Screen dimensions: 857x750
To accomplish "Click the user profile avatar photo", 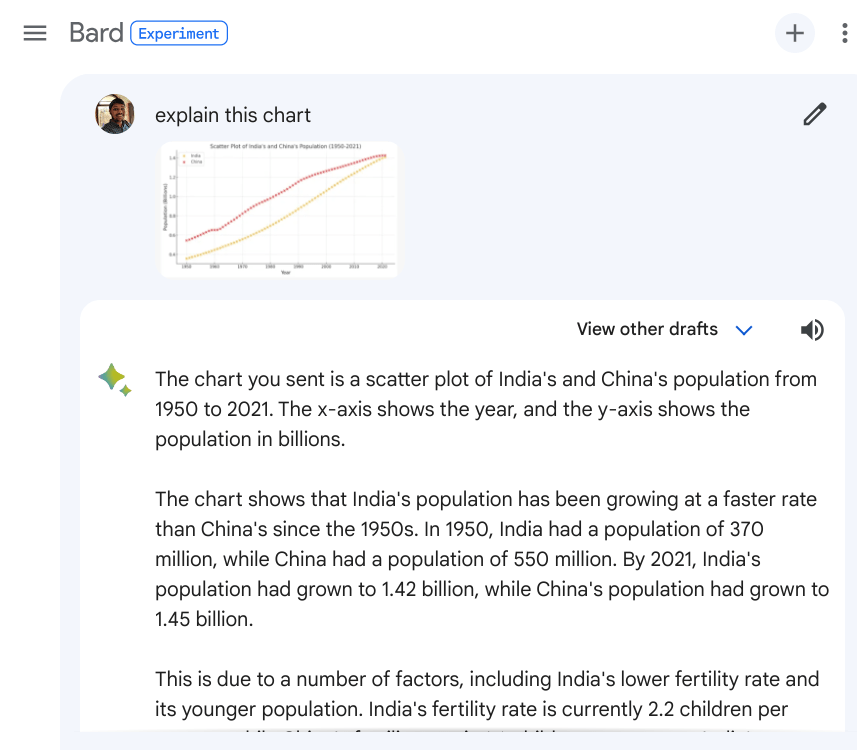I will click(x=115, y=114).
